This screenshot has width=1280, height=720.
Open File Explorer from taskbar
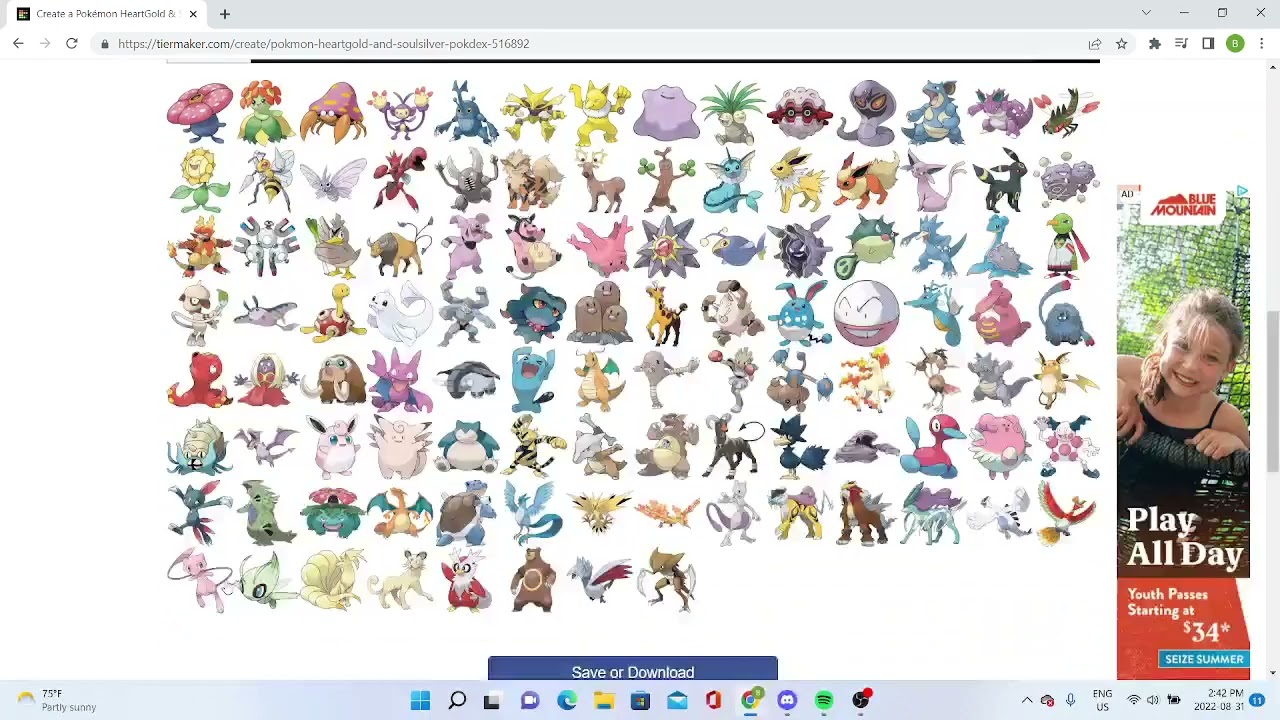604,700
